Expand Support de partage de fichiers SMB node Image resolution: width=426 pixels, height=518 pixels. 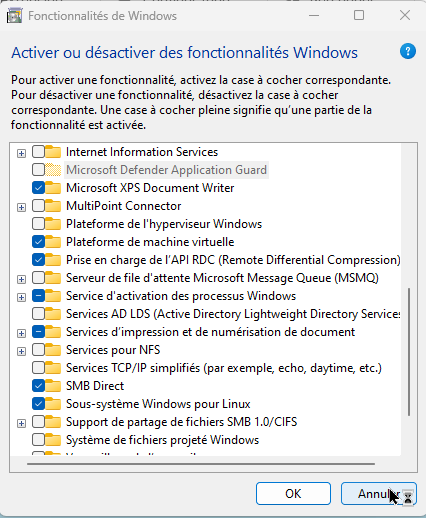(x=21, y=423)
